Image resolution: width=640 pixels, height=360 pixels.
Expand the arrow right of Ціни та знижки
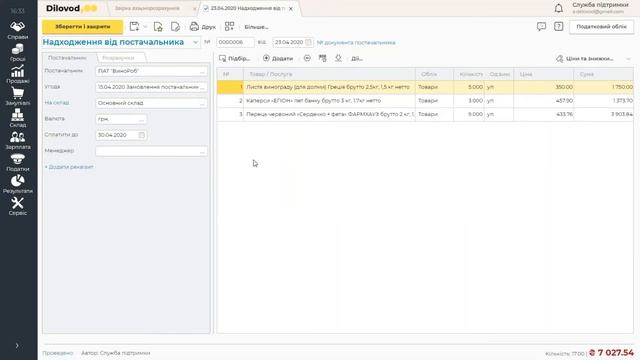[628, 59]
